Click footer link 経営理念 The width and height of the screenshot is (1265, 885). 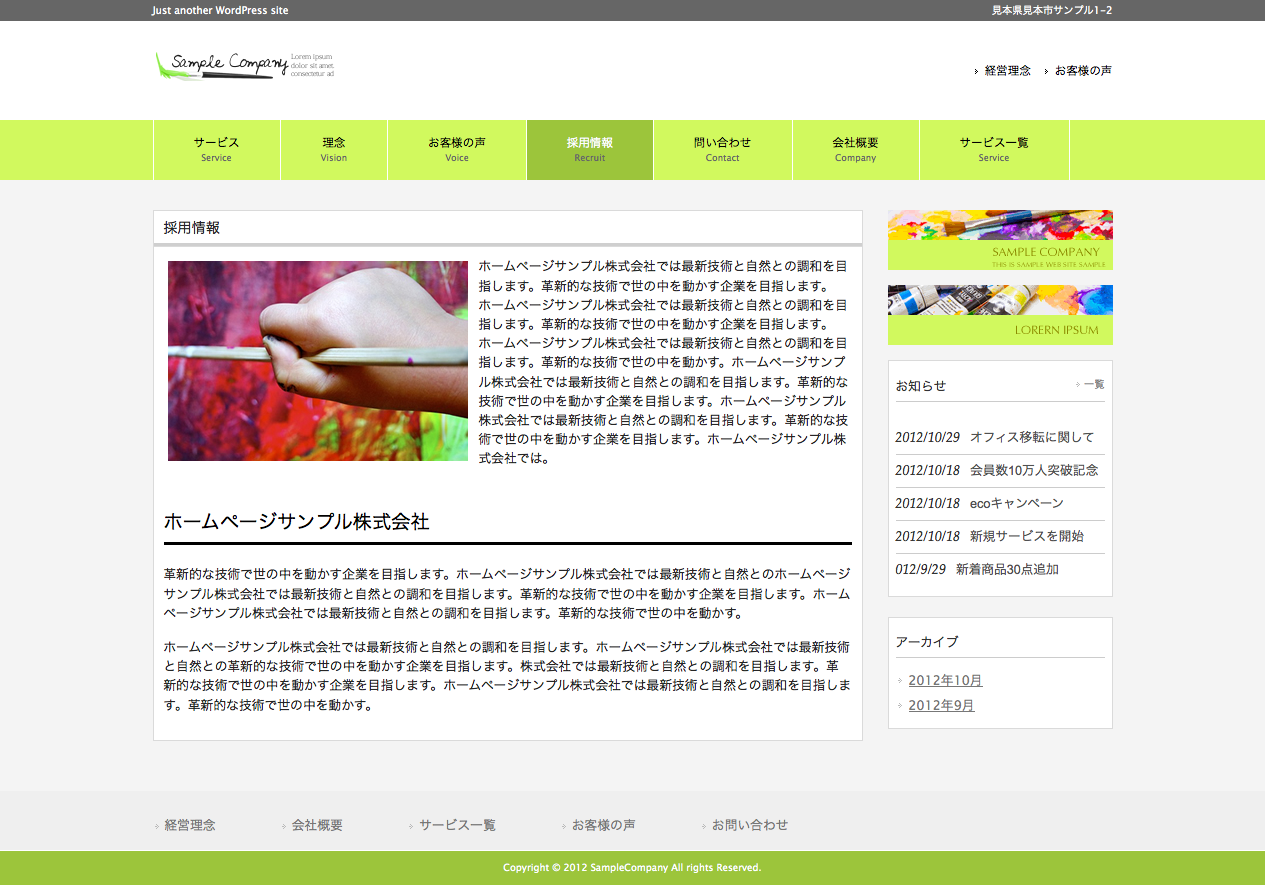pyautogui.click(x=190, y=826)
